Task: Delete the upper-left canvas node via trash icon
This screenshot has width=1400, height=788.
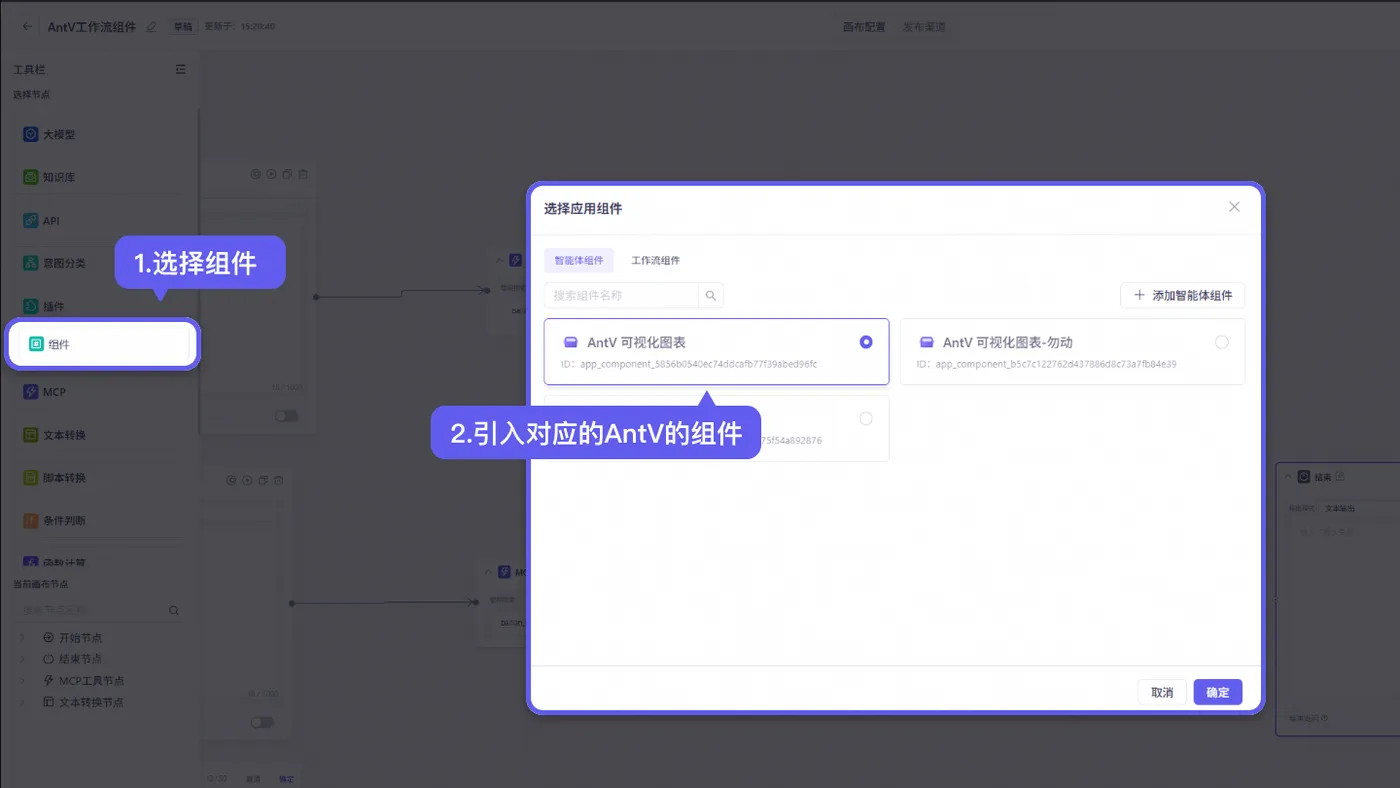Action: click(x=303, y=174)
